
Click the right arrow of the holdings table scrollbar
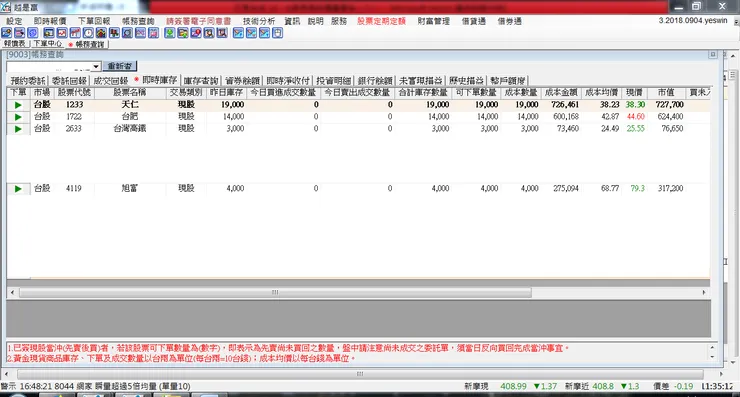(x=704, y=293)
